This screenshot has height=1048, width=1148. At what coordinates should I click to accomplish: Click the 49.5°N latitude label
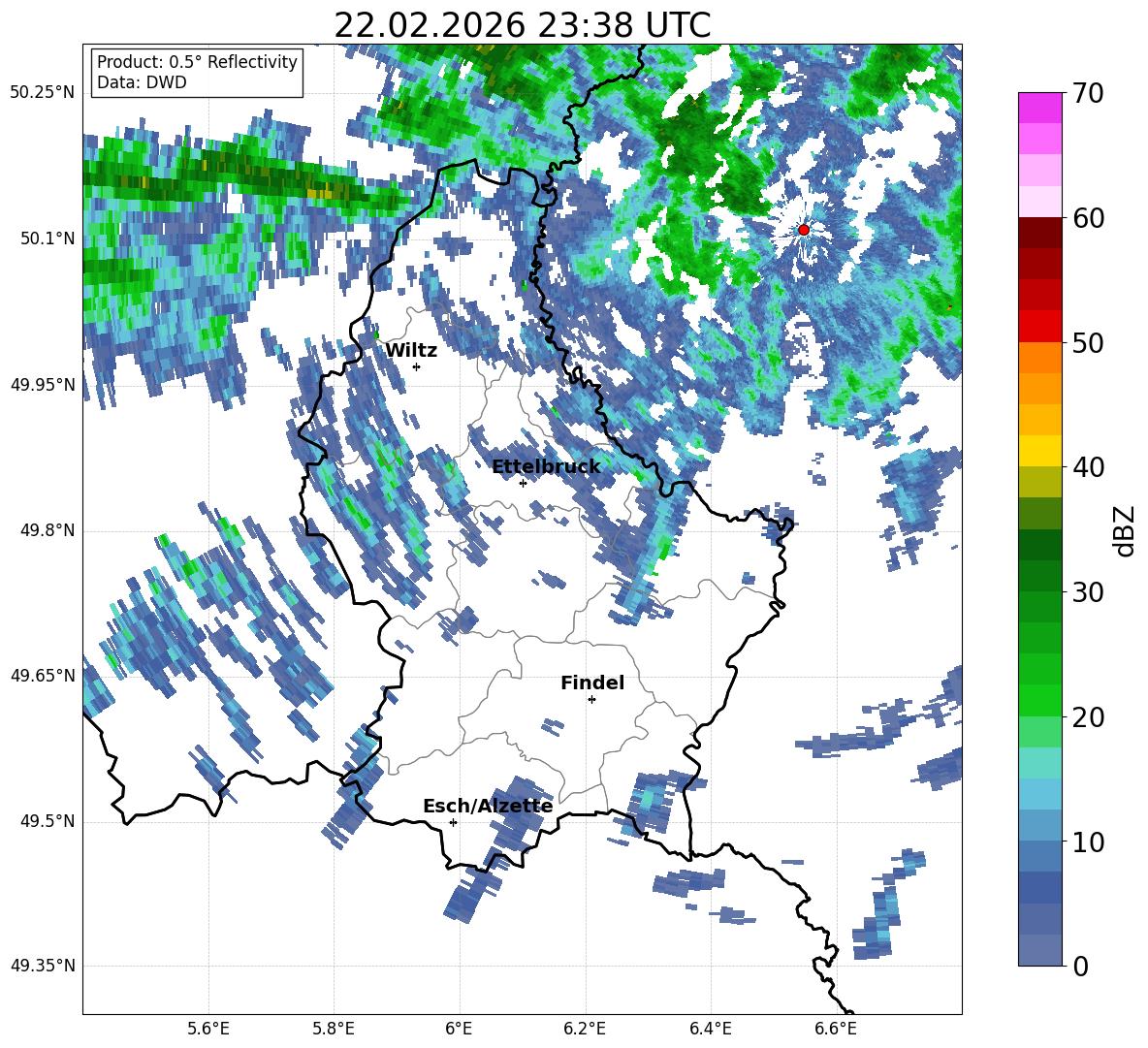click(47, 821)
